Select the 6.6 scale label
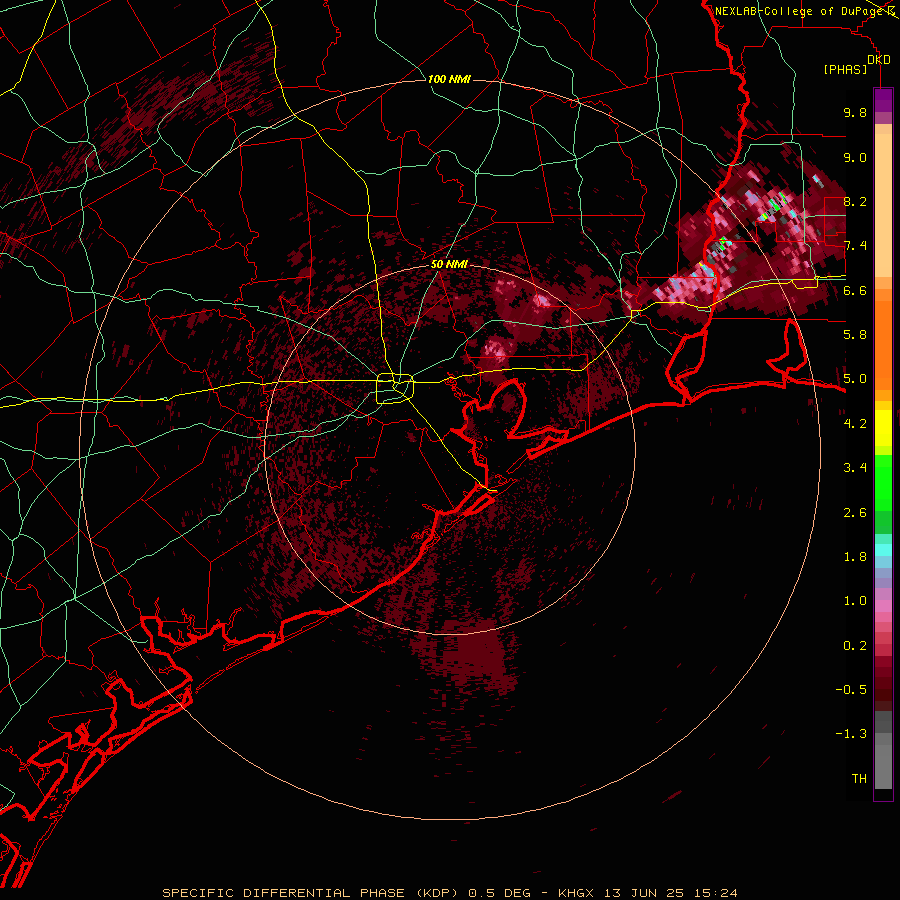The height and width of the screenshot is (900, 900). click(x=855, y=290)
